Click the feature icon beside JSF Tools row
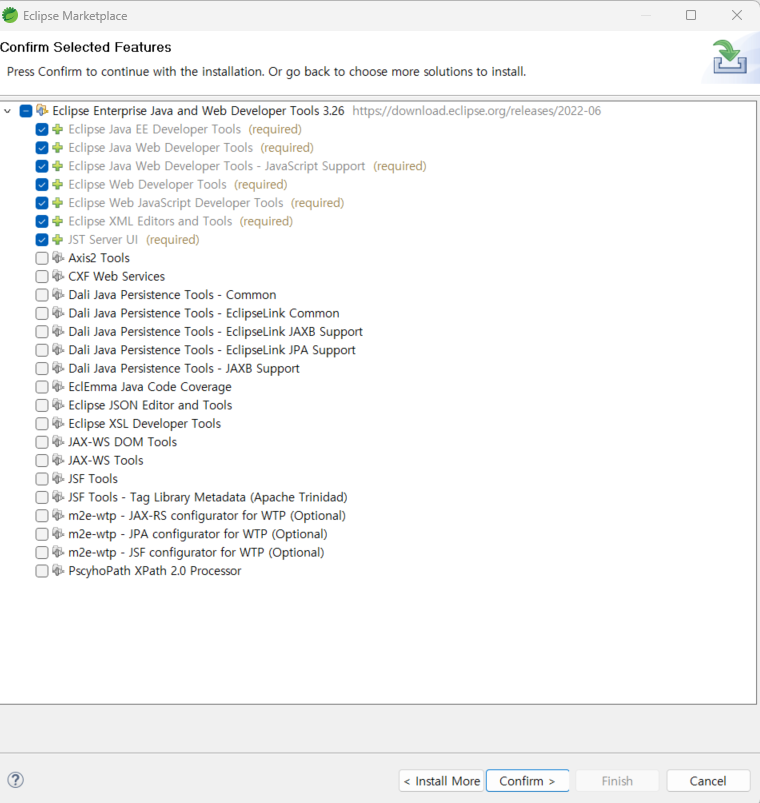The image size is (760, 803). (58, 478)
